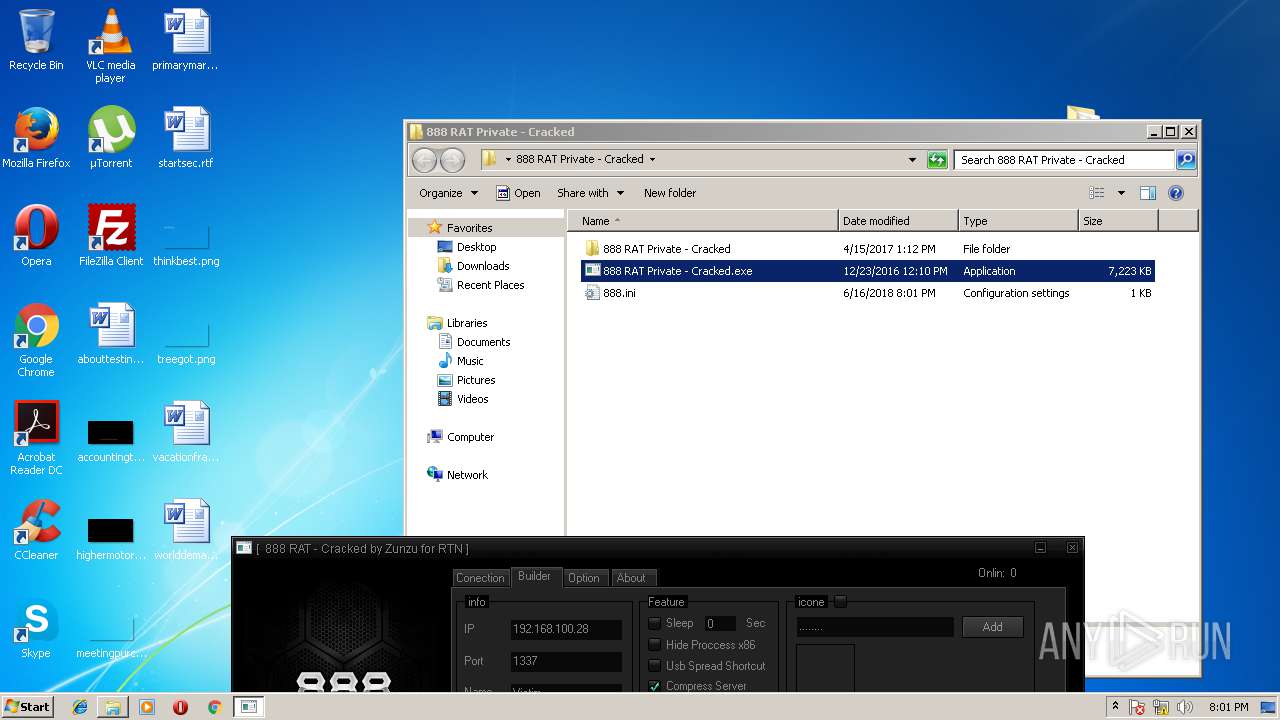The width and height of the screenshot is (1280, 720).
Task: Enable the Usb Spread Shortcut checkbox
Action: click(655, 666)
